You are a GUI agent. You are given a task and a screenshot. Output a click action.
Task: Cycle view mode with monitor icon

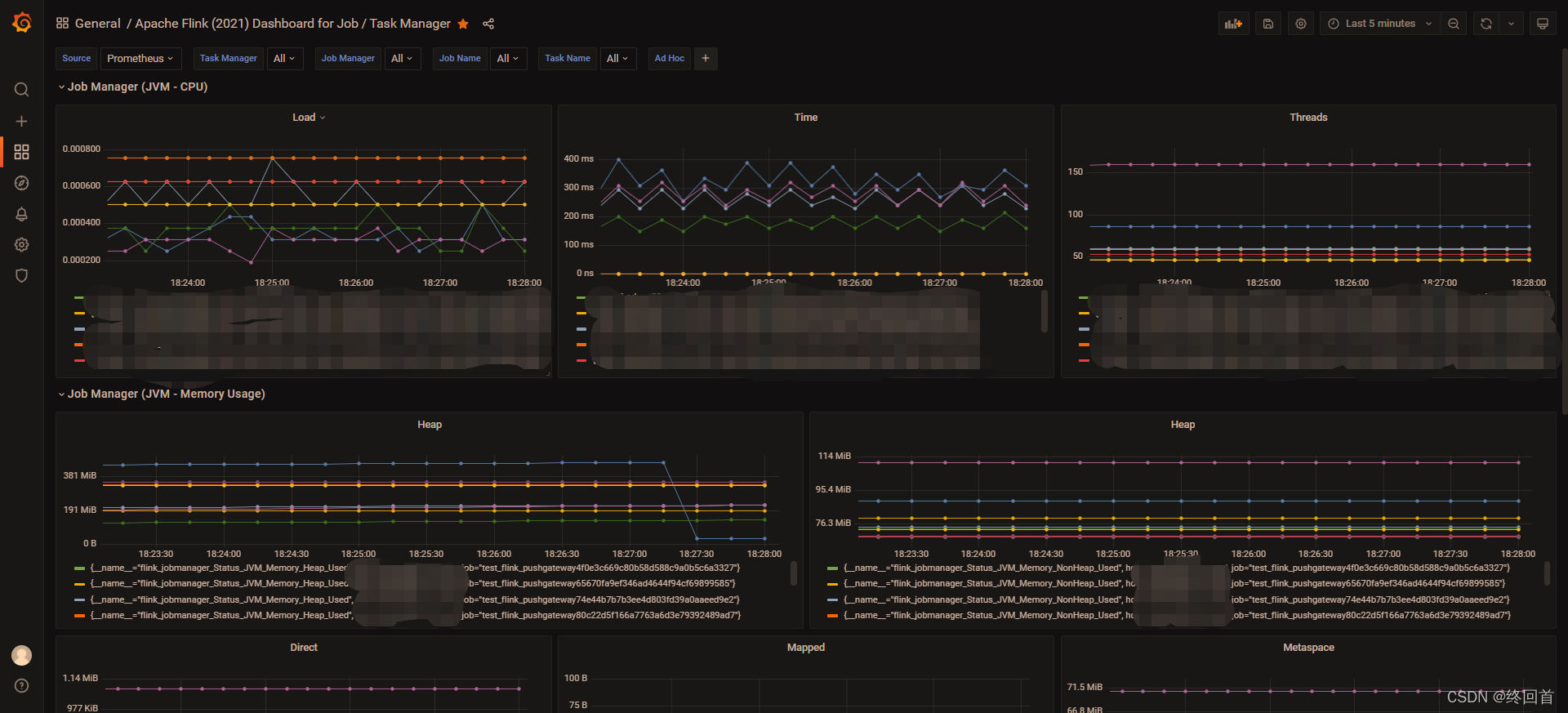pos(1543,24)
